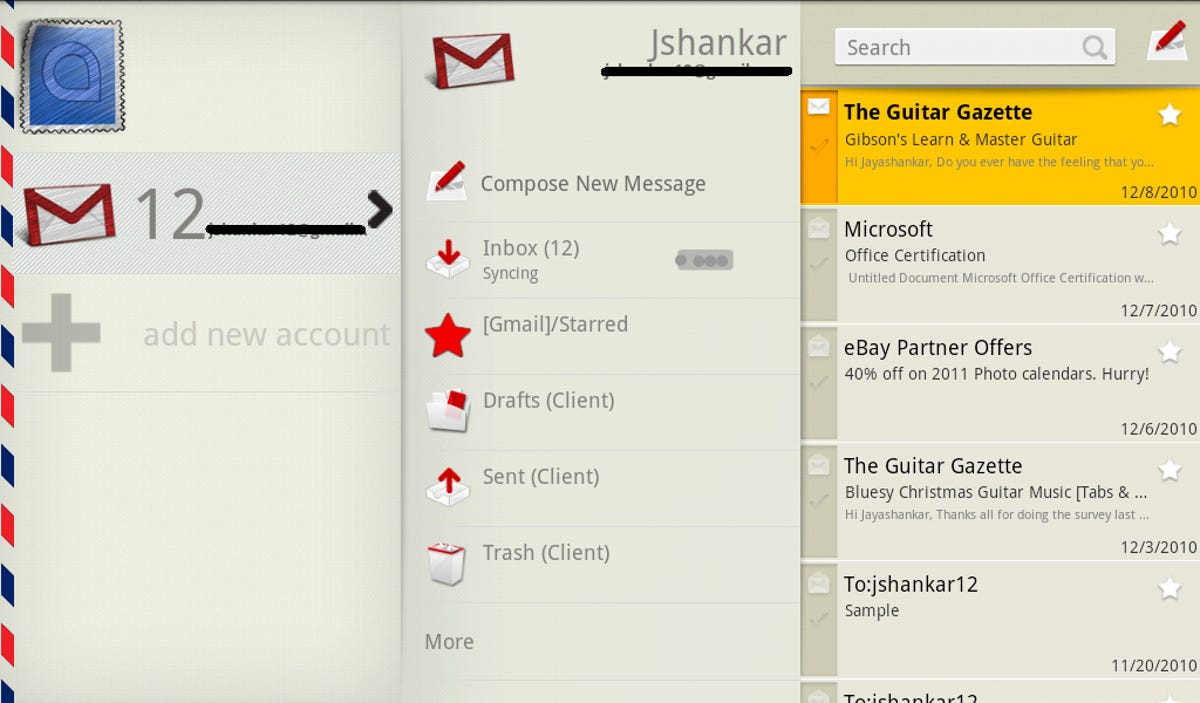The image size is (1200, 703).
Task: Click add new account text
Action: point(266,334)
